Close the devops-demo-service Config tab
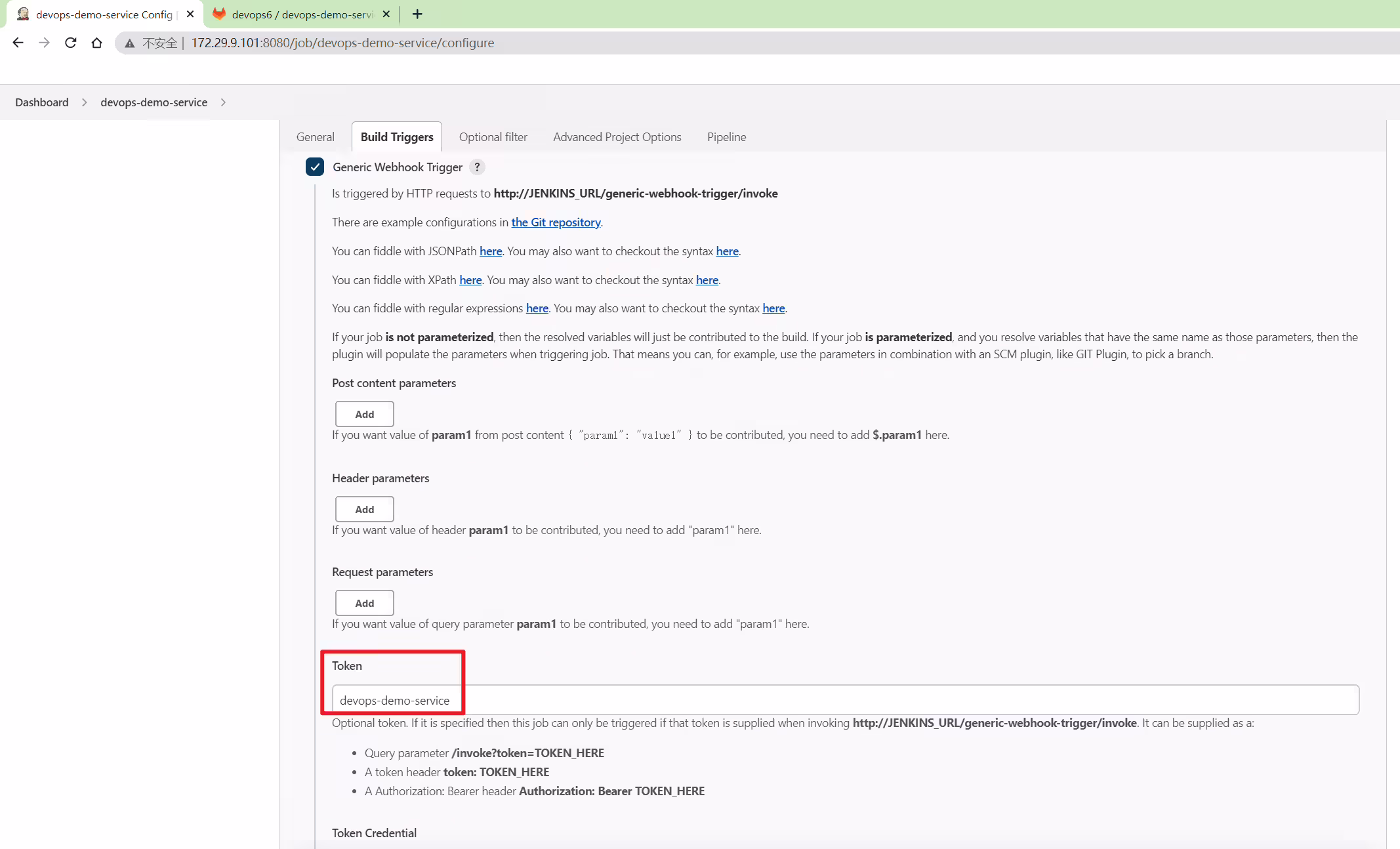Image resolution: width=1400 pixels, height=849 pixels. (x=190, y=14)
